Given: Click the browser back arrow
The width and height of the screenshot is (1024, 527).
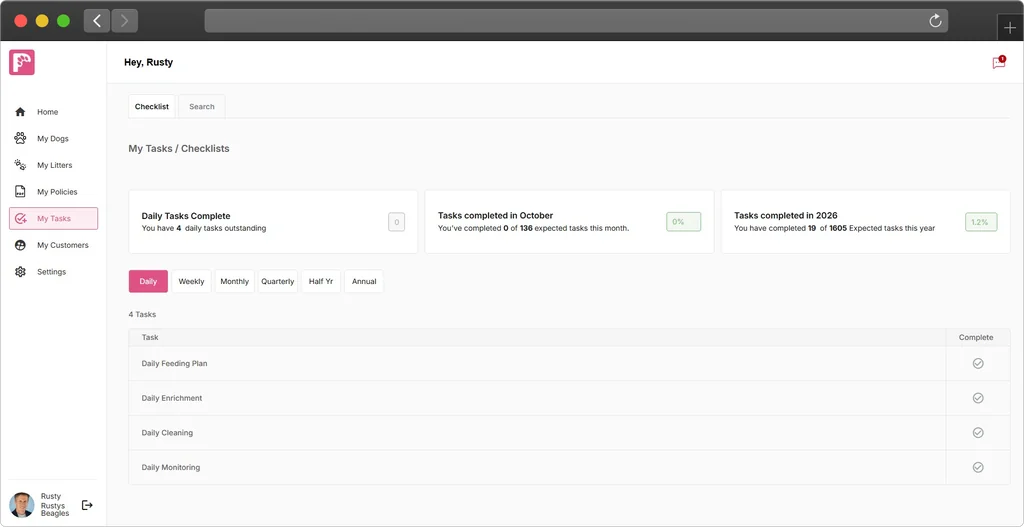Looking at the screenshot, I should [x=97, y=21].
